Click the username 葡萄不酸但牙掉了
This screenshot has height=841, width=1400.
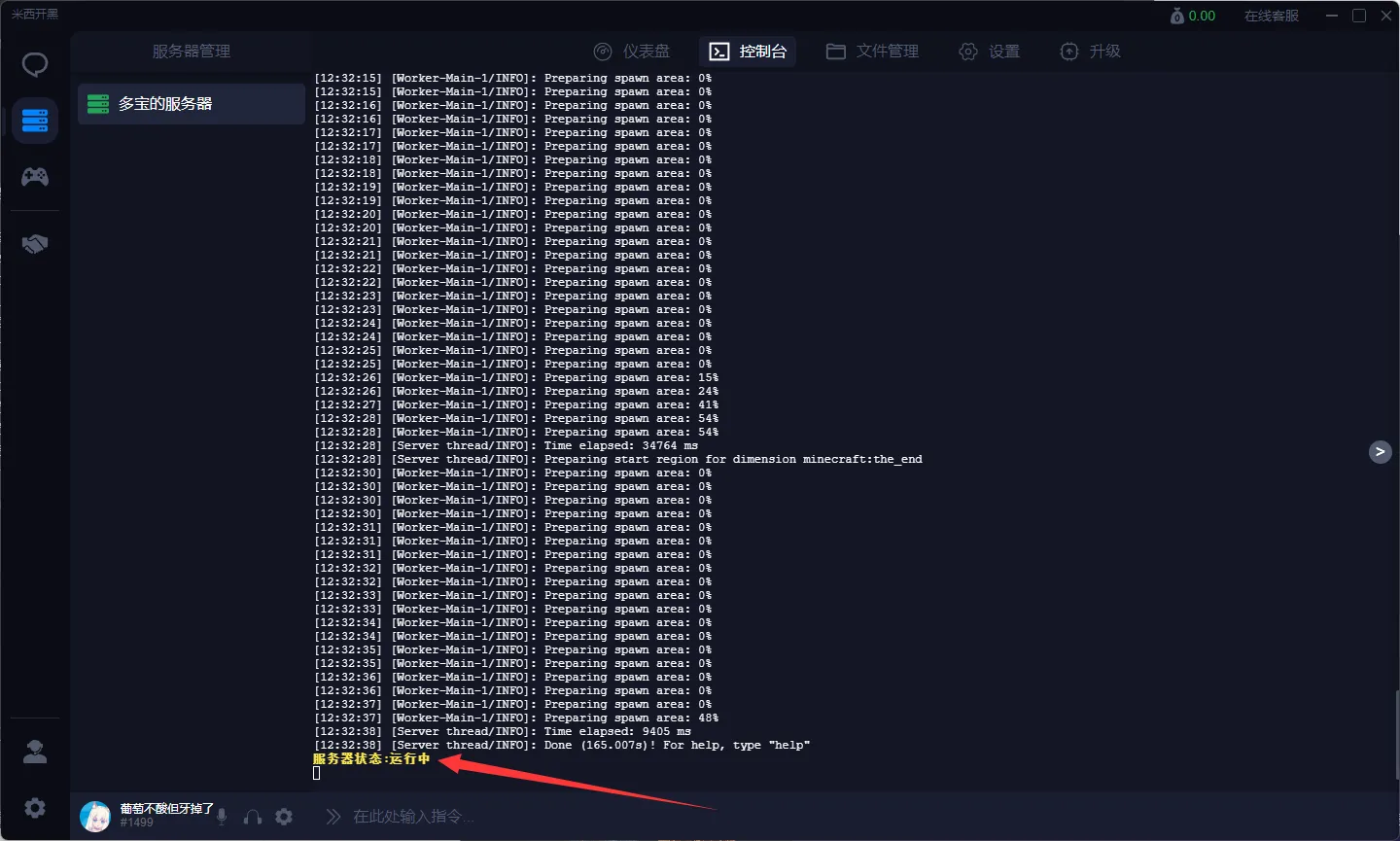pyautogui.click(x=166, y=809)
